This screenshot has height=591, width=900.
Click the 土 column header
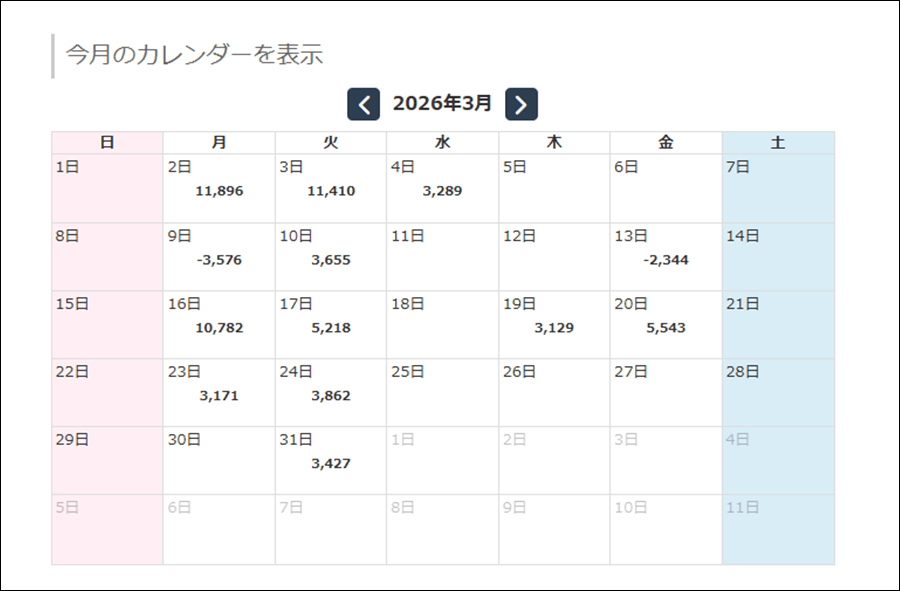pos(778,143)
